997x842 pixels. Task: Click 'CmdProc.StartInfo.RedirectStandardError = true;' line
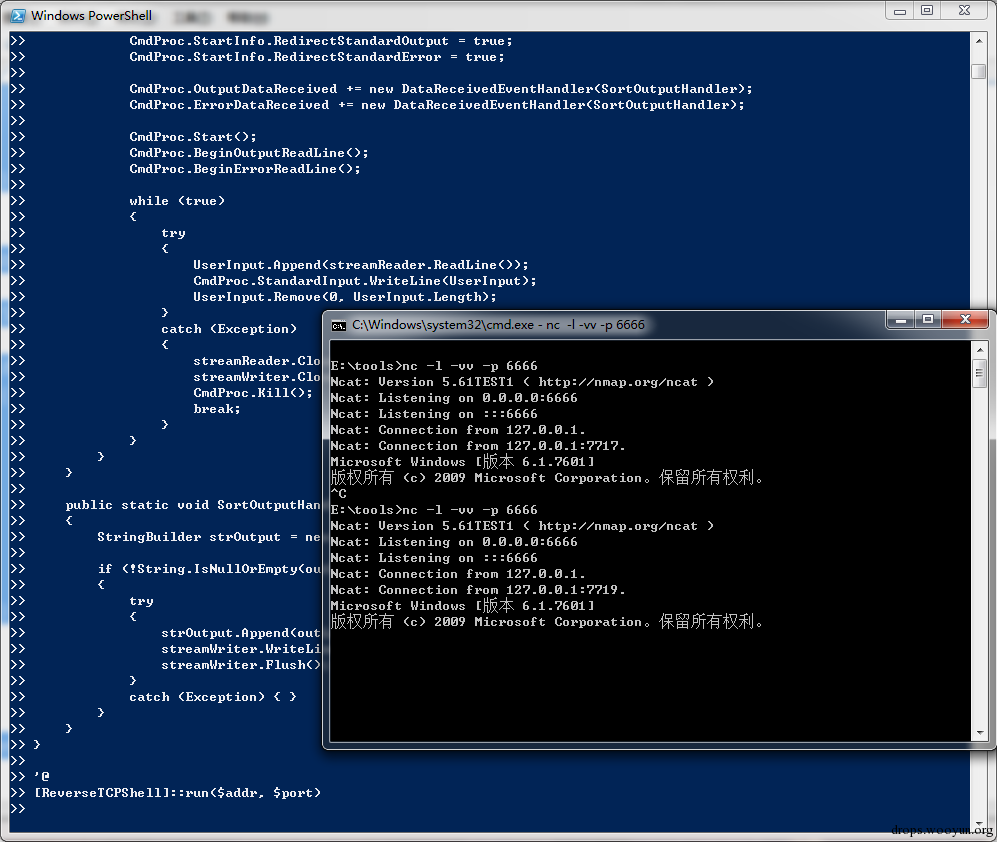(x=317, y=57)
